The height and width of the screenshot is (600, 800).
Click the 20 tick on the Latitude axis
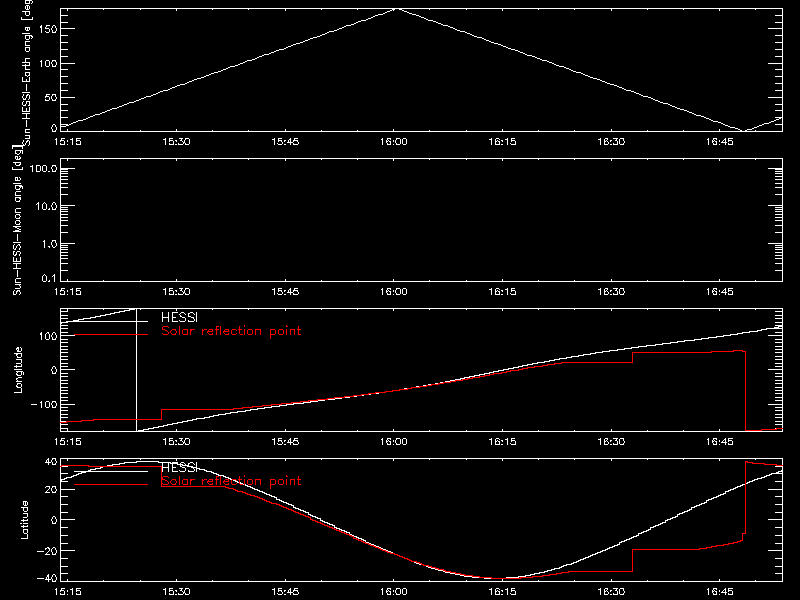coord(51,490)
